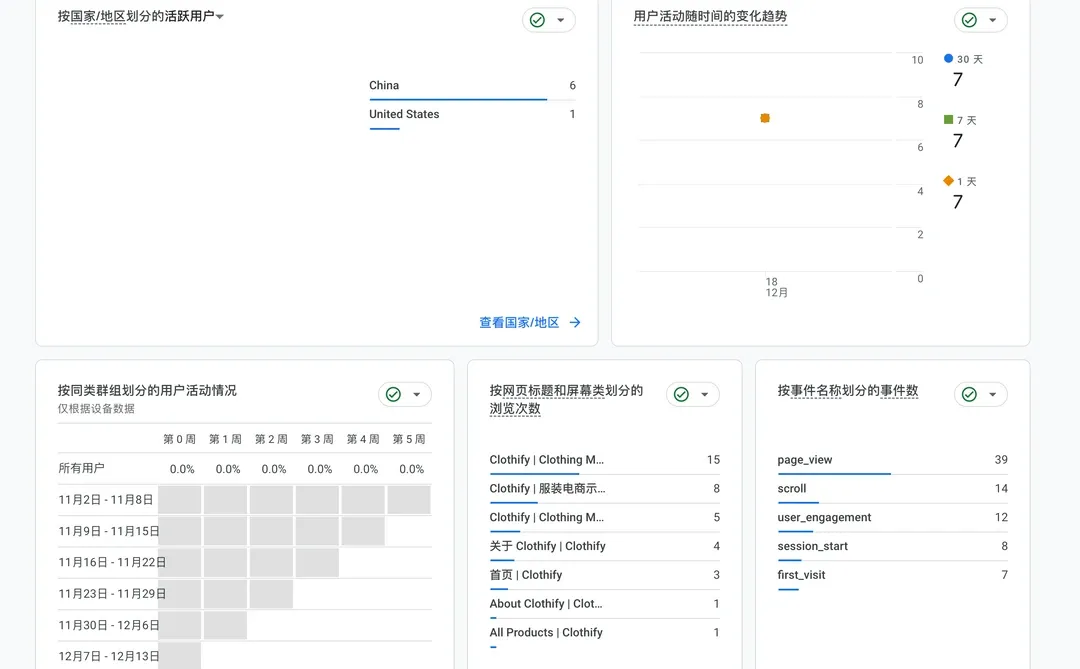
Task: Click the 第 0 周 column header
Action: [179, 440]
